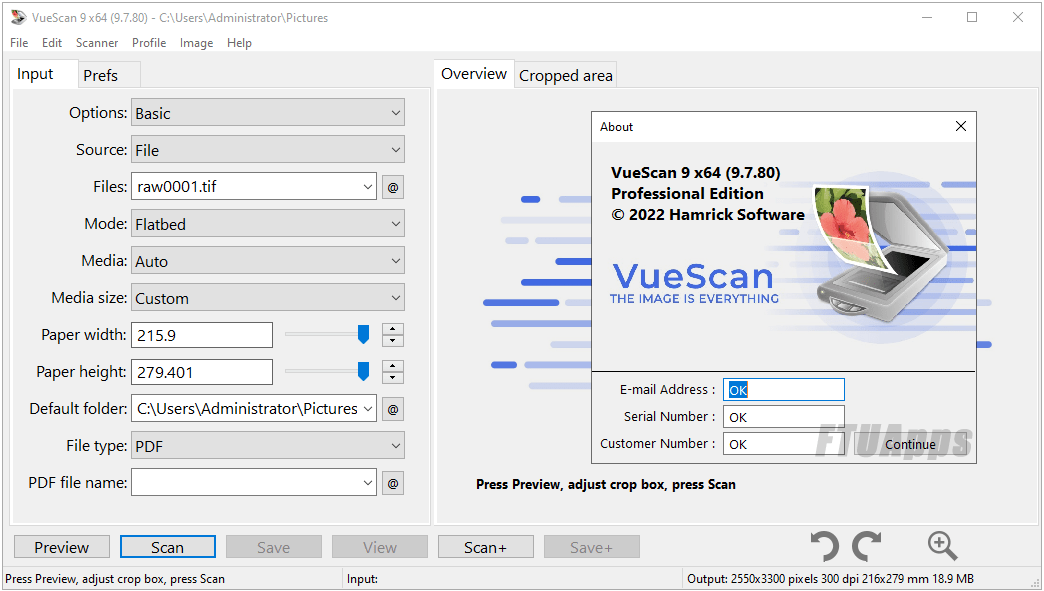
Task: Open the Edit menu
Action: pos(52,43)
